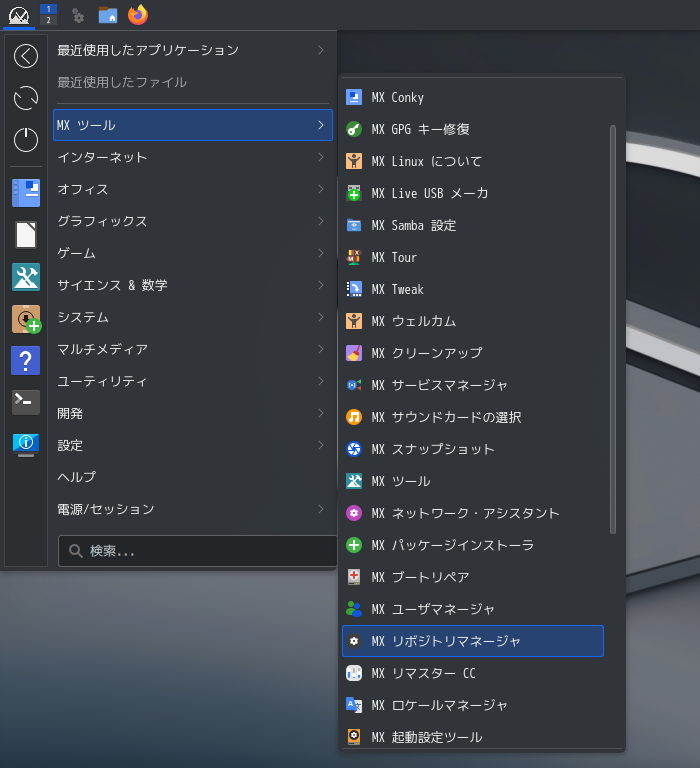Launch MX リポジトリマネージャ

(x=473, y=641)
